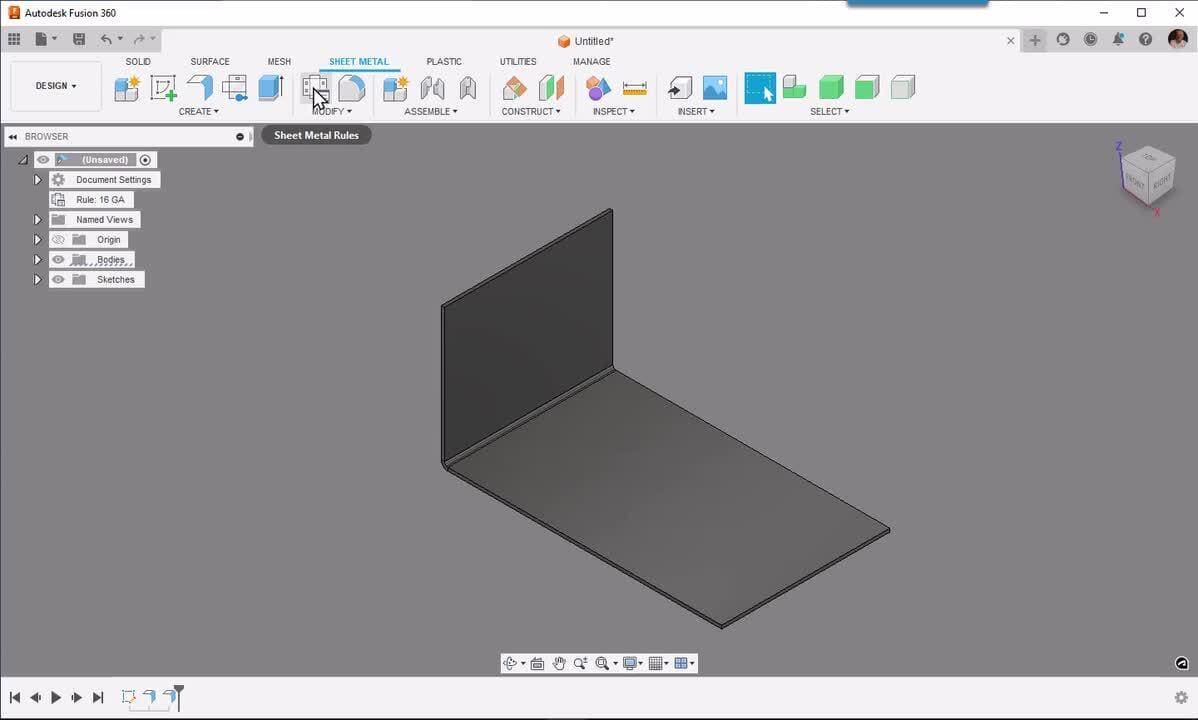Switch to the SURFACE tab

[x=210, y=61]
